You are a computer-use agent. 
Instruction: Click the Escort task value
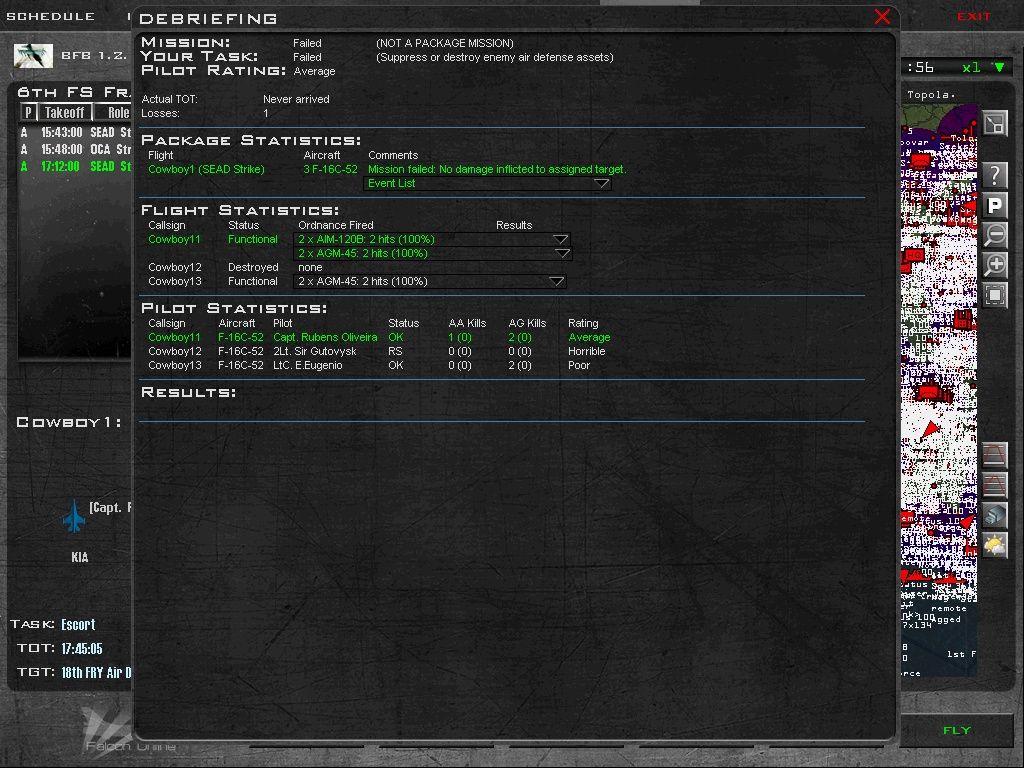(78, 624)
